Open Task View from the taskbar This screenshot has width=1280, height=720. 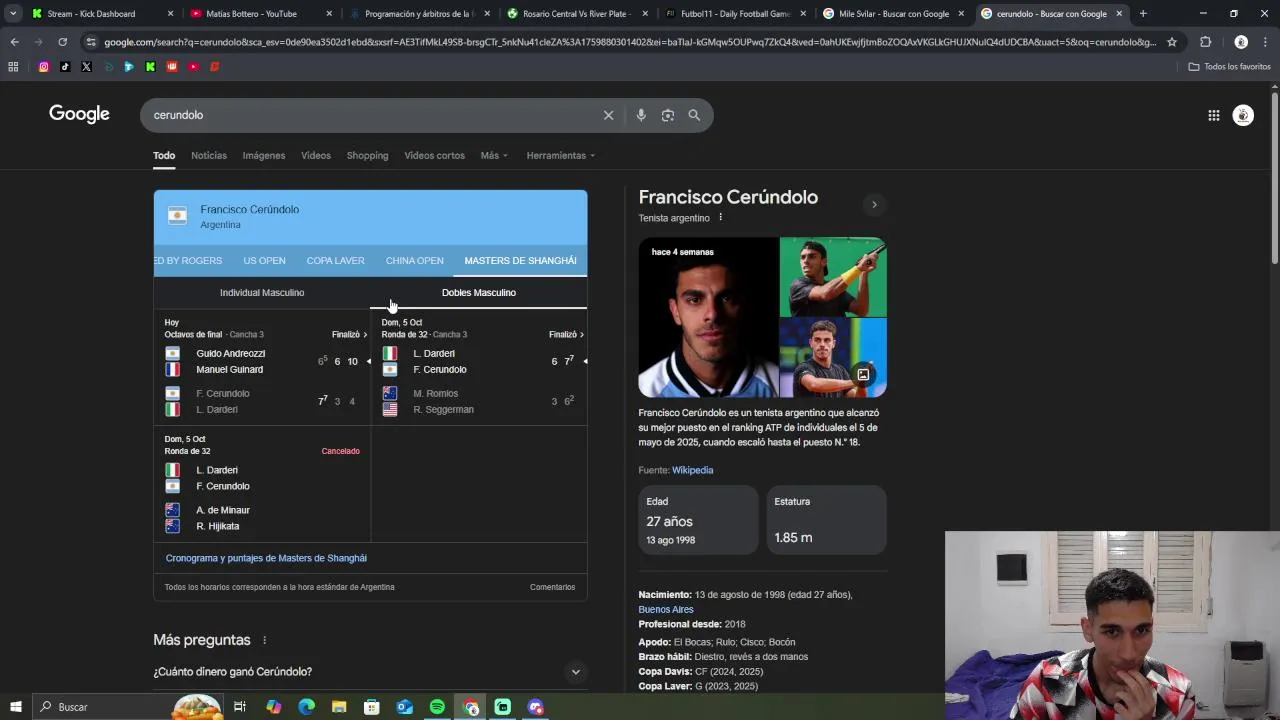(240, 707)
